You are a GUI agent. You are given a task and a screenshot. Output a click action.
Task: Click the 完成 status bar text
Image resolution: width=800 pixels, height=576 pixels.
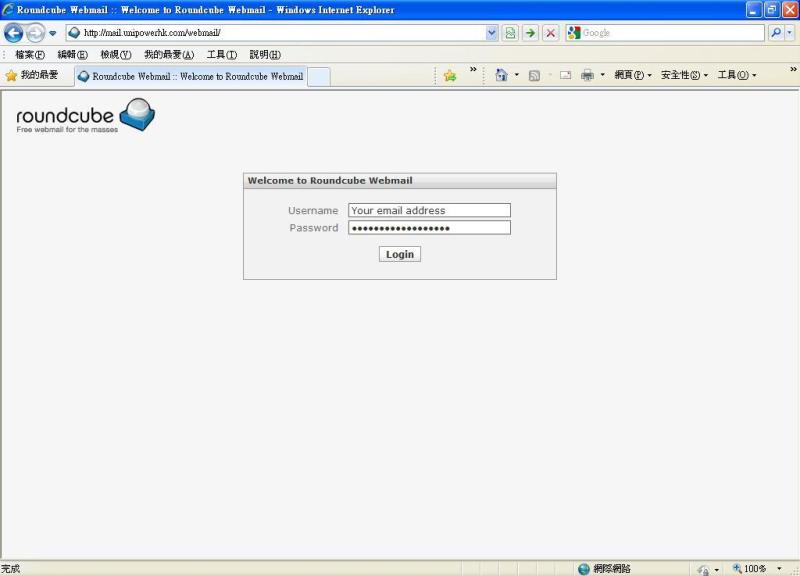click(10, 569)
